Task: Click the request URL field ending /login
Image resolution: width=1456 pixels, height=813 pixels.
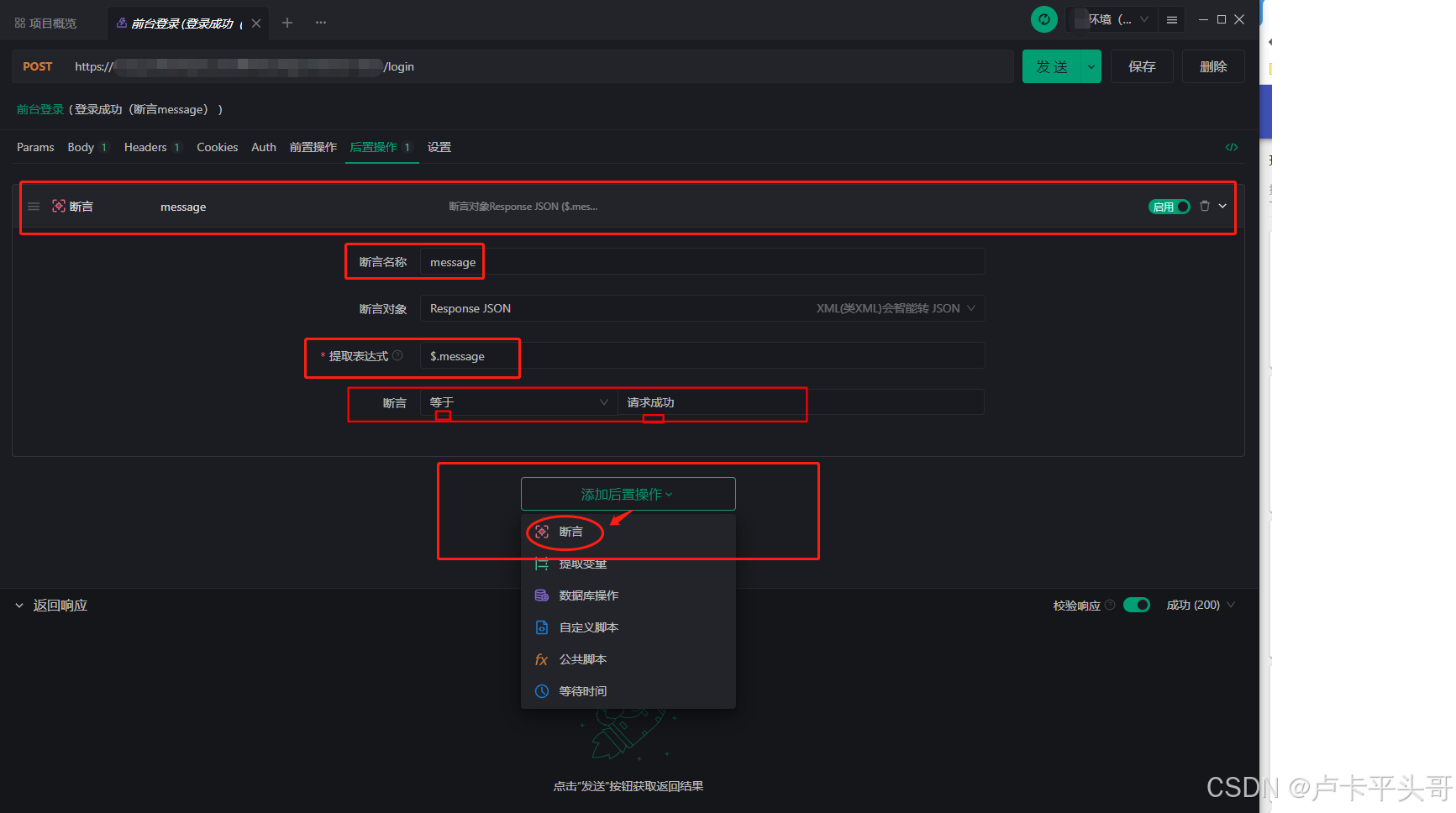Action: coord(538,66)
